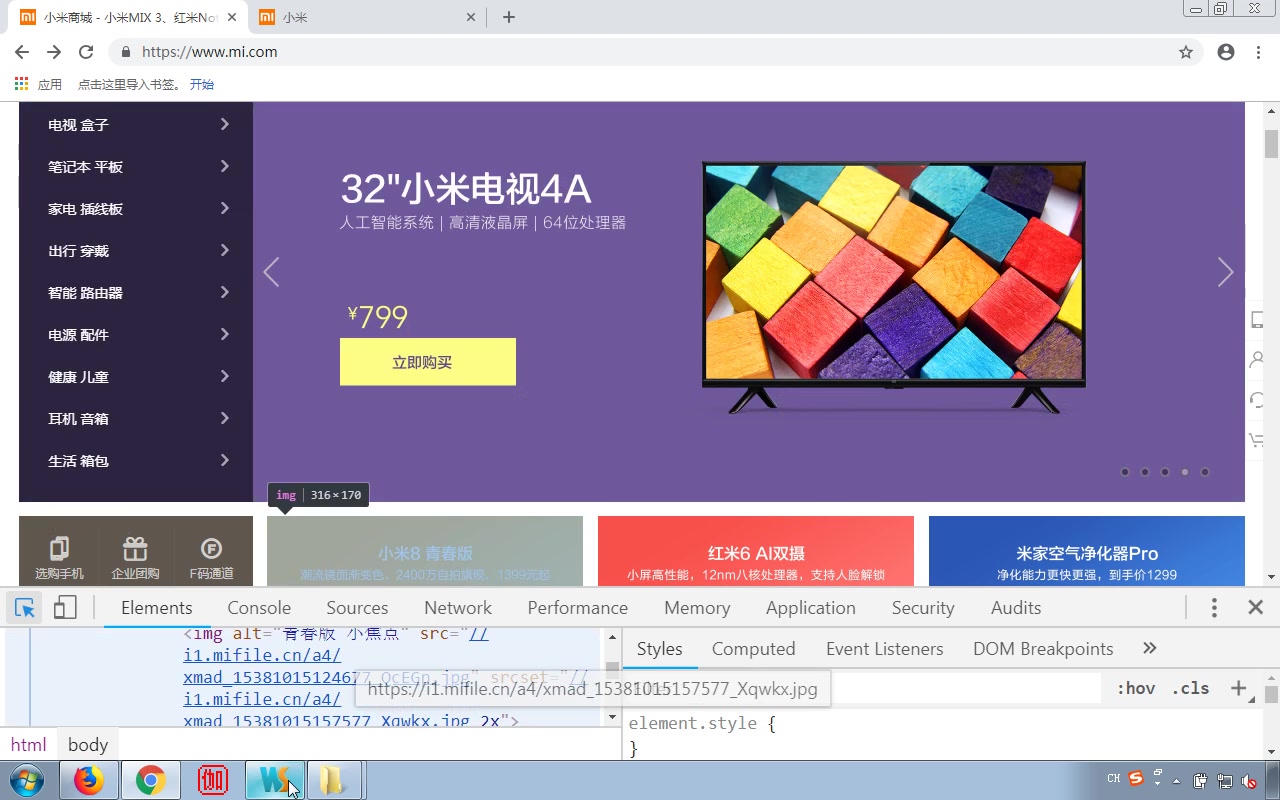Expand the 家电 插线板 category

coord(136,209)
